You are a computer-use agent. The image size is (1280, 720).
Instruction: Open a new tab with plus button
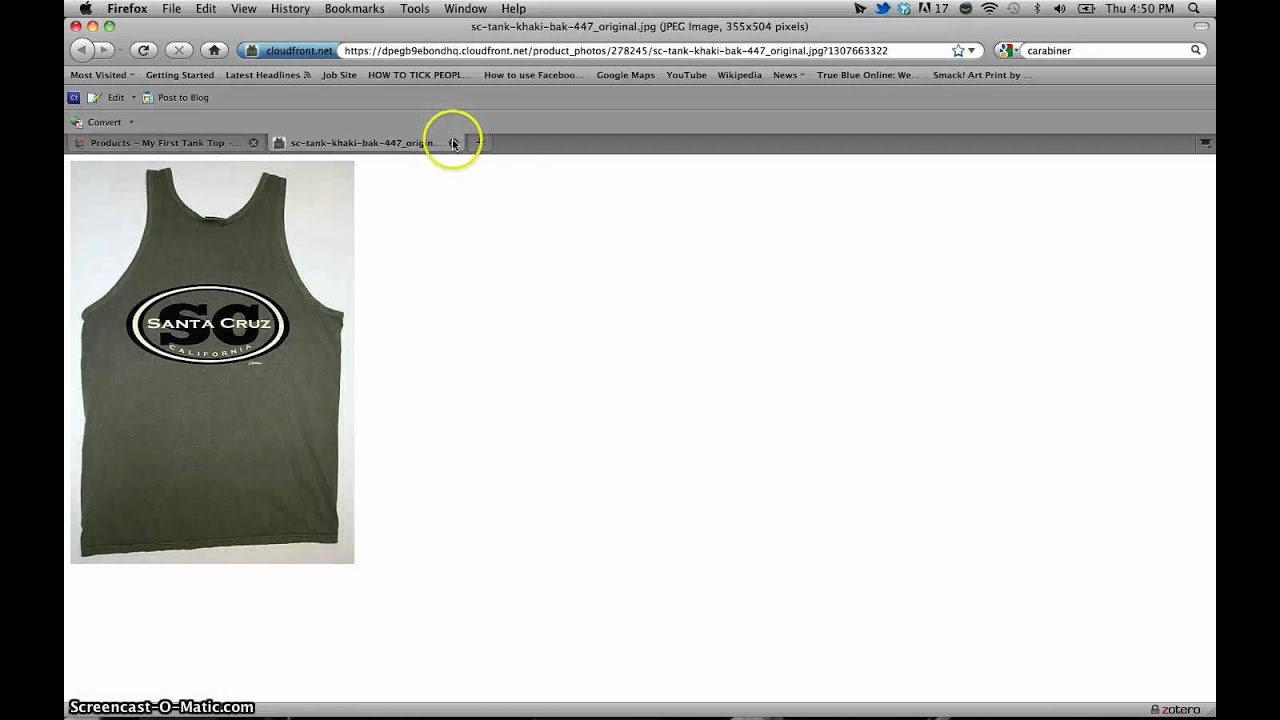point(479,143)
